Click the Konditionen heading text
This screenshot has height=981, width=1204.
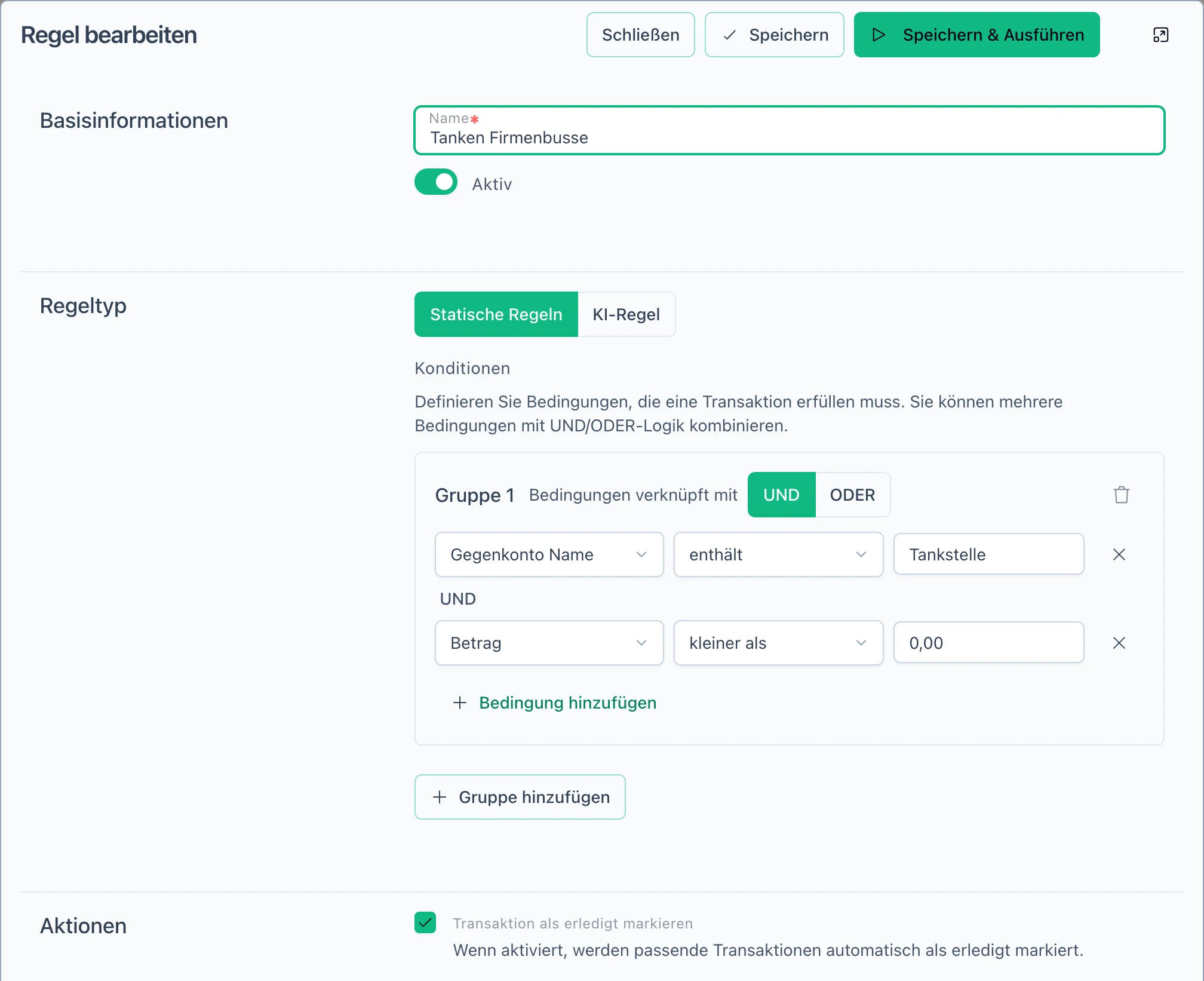click(462, 368)
